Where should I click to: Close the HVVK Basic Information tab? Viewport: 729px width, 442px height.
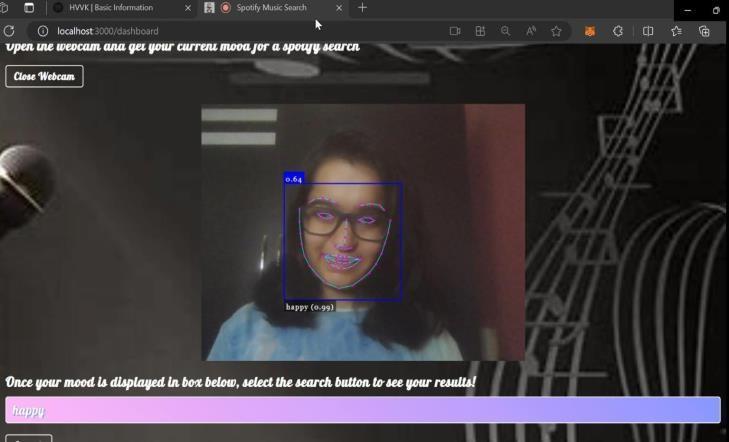tap(188, 8)
